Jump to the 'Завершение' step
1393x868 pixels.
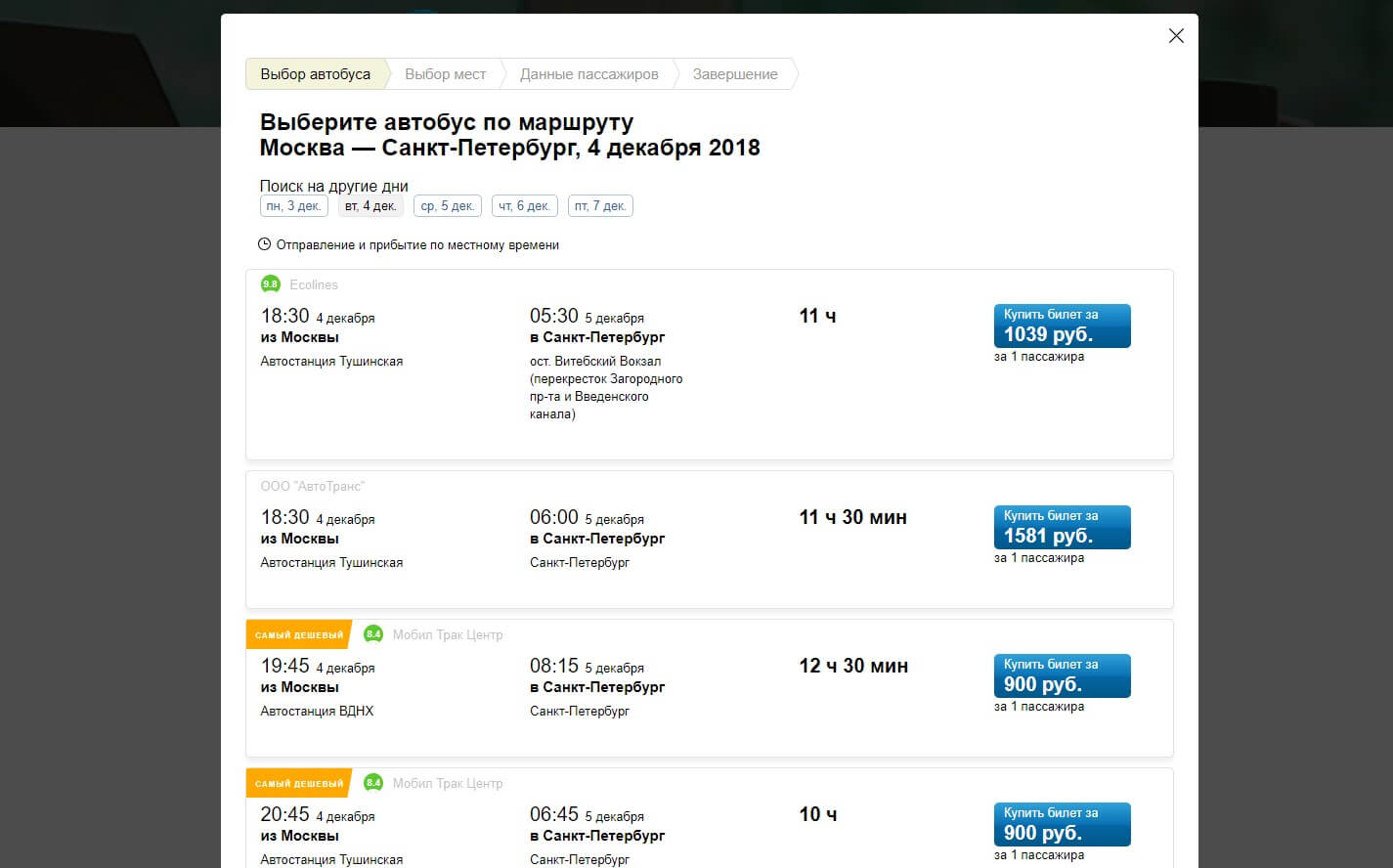735,74
